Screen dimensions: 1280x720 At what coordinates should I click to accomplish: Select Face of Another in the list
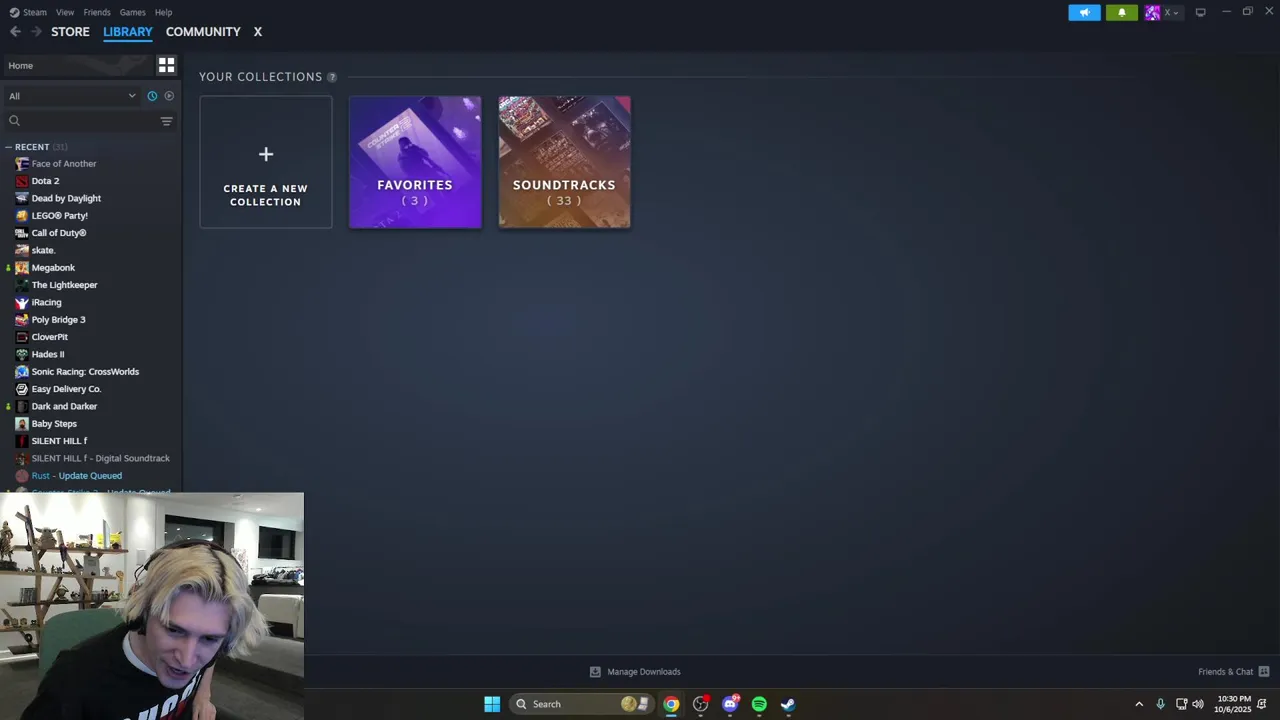coord(64,164)
